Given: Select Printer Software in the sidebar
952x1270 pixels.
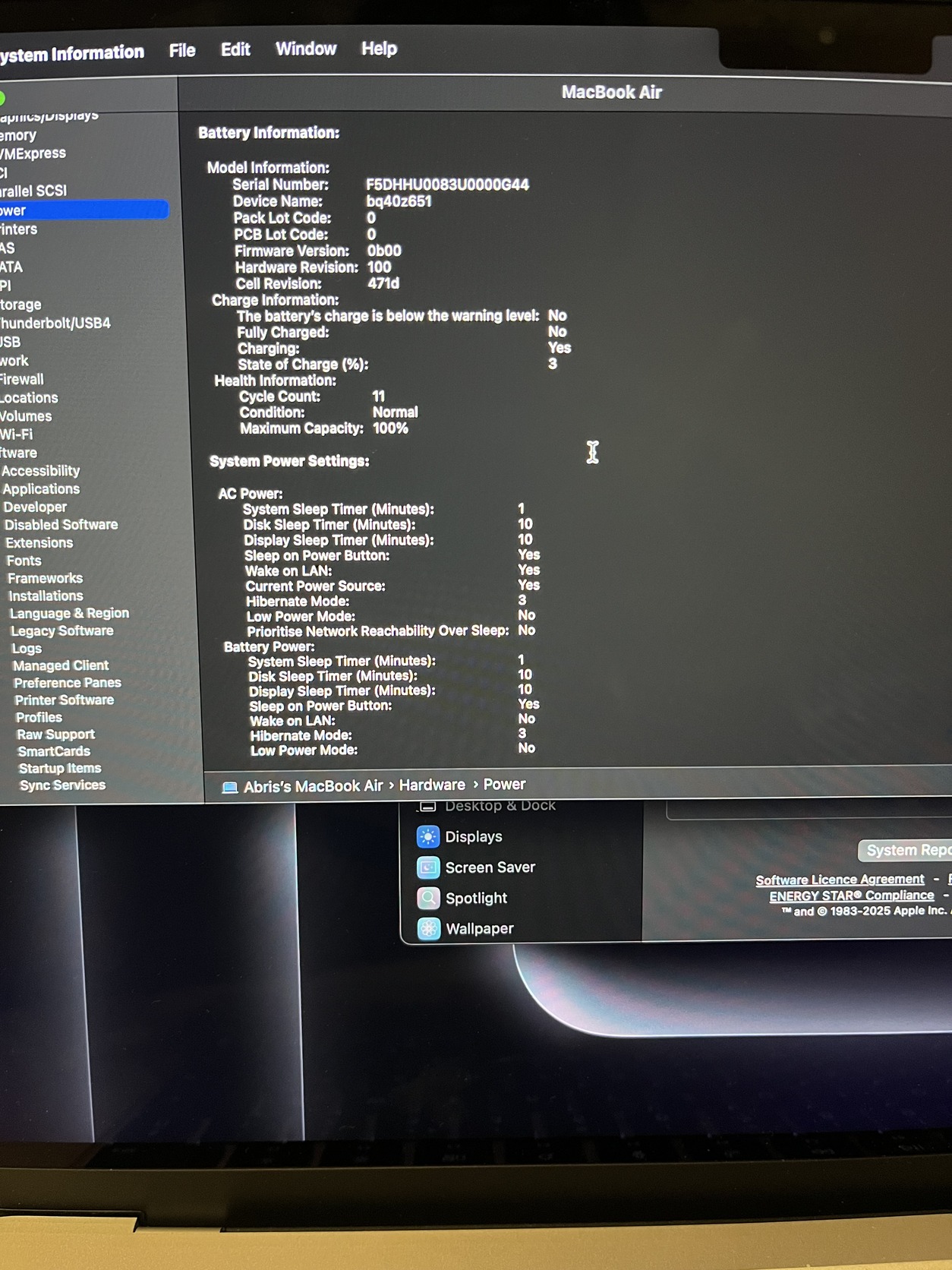Looking at the screenshot, I should coord(65,700).
